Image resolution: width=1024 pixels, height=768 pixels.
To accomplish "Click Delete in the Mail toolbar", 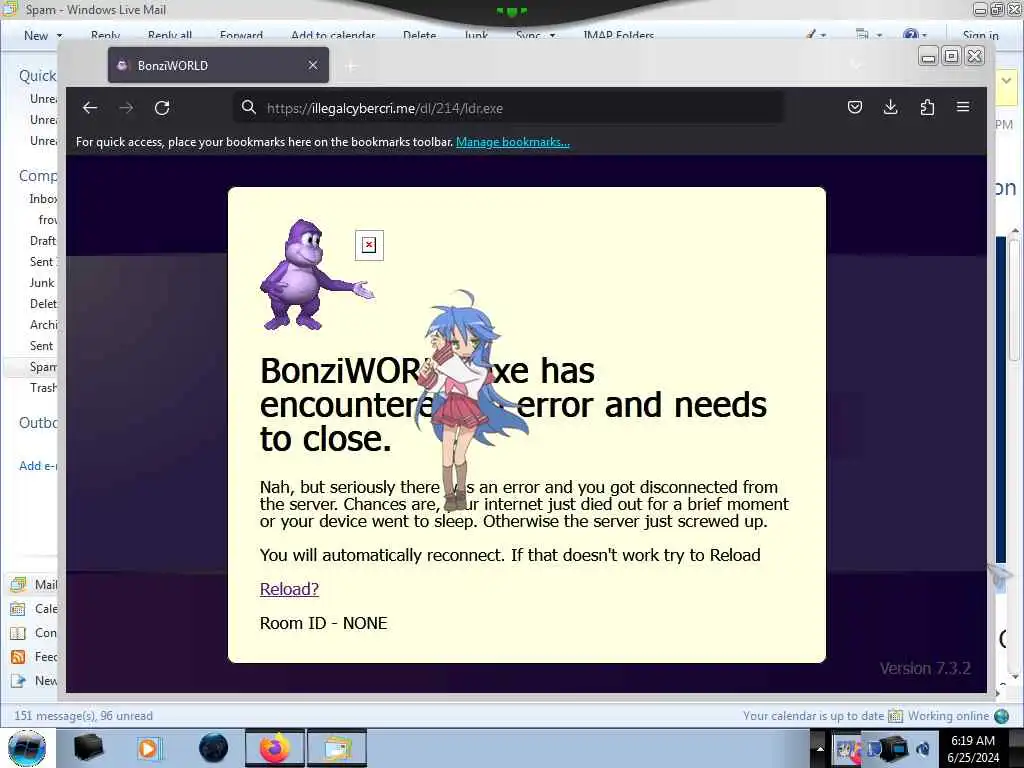I will pyautogui.click(x=419, y=35).
